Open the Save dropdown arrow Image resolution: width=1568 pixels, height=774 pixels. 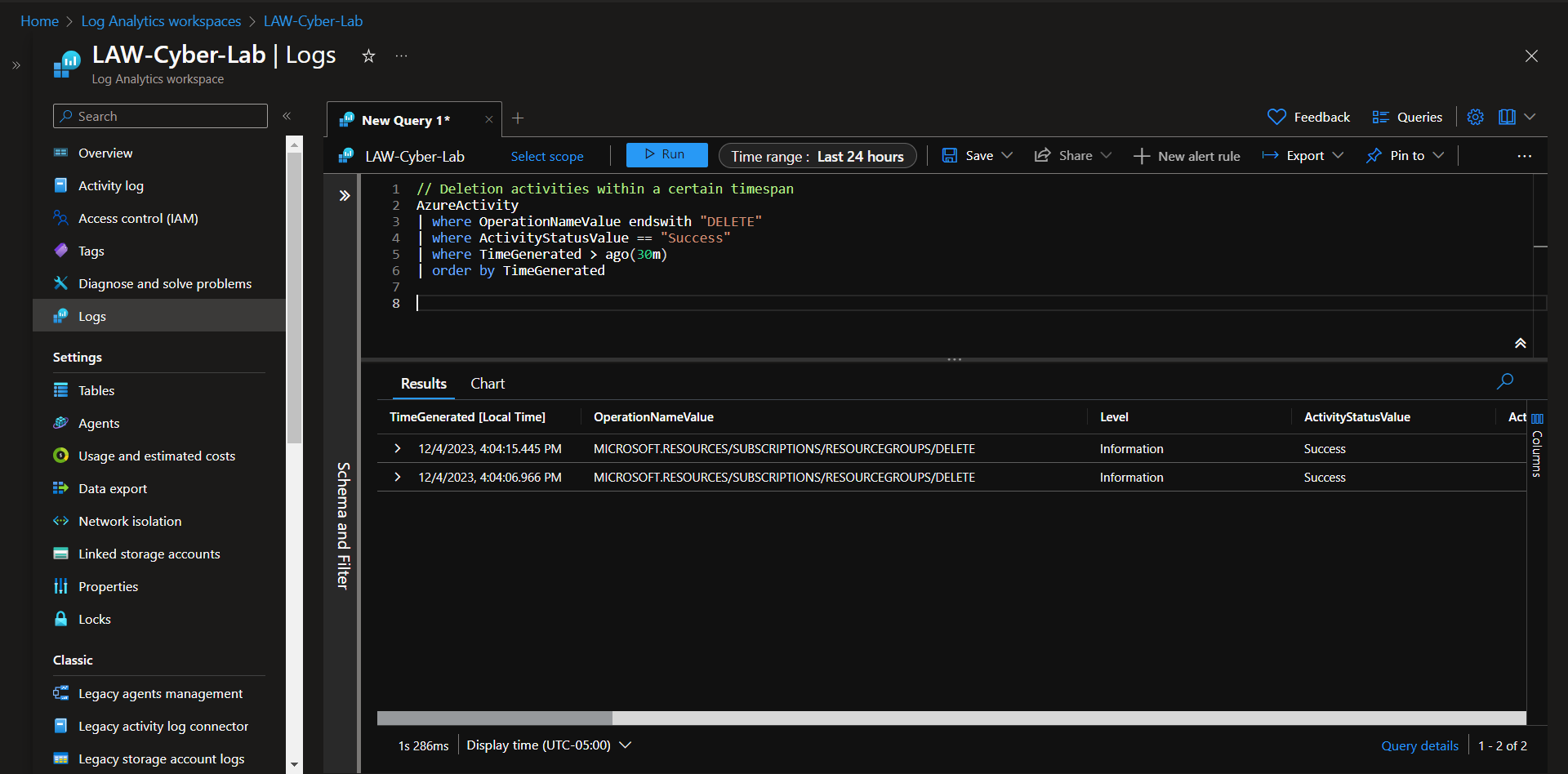1007,155
